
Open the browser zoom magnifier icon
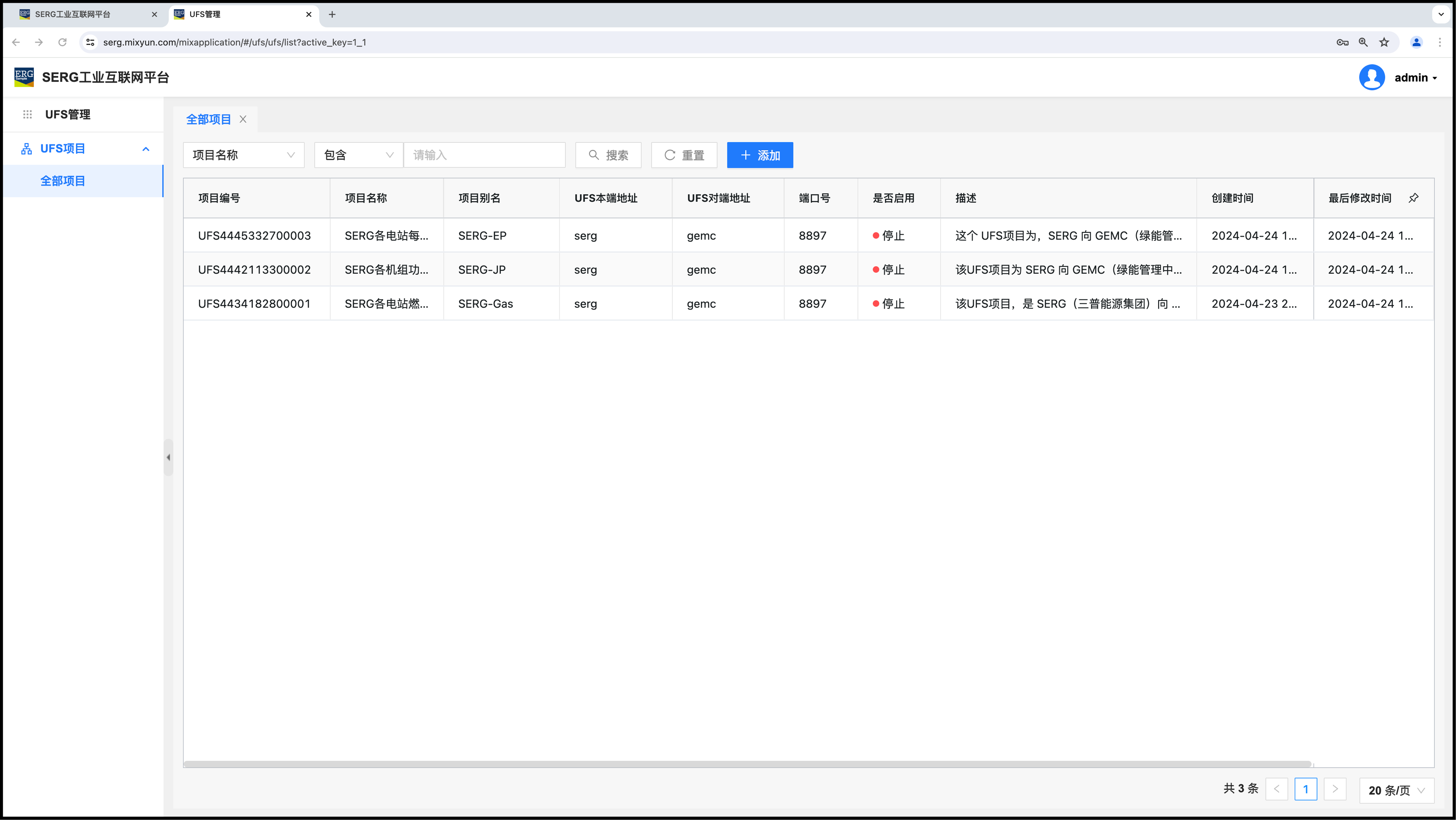coord(1363,43)
